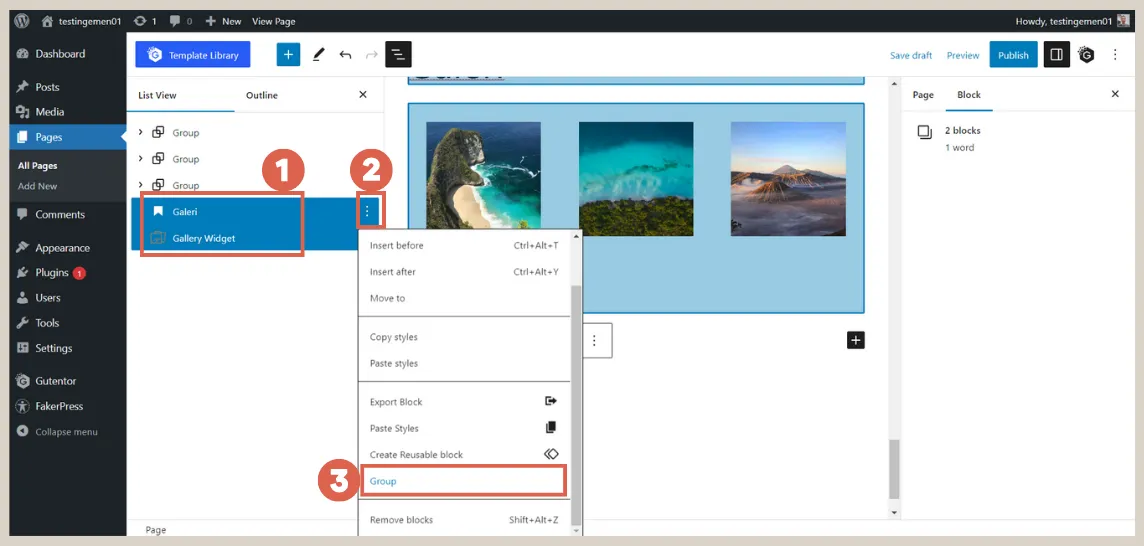This screenshot has height=546, width=1144.
Task: Expand the third Group block in list
Action: (x=141, y=185)
